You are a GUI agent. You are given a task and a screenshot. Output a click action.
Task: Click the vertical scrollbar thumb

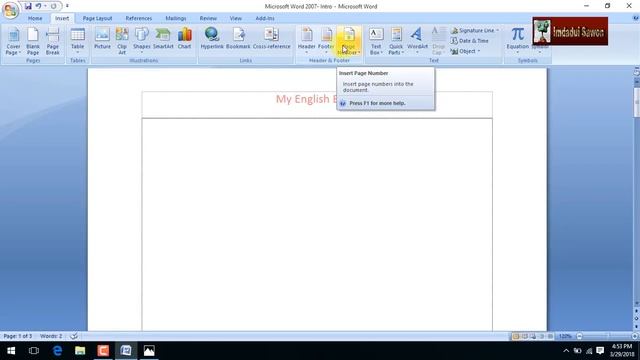636,102
